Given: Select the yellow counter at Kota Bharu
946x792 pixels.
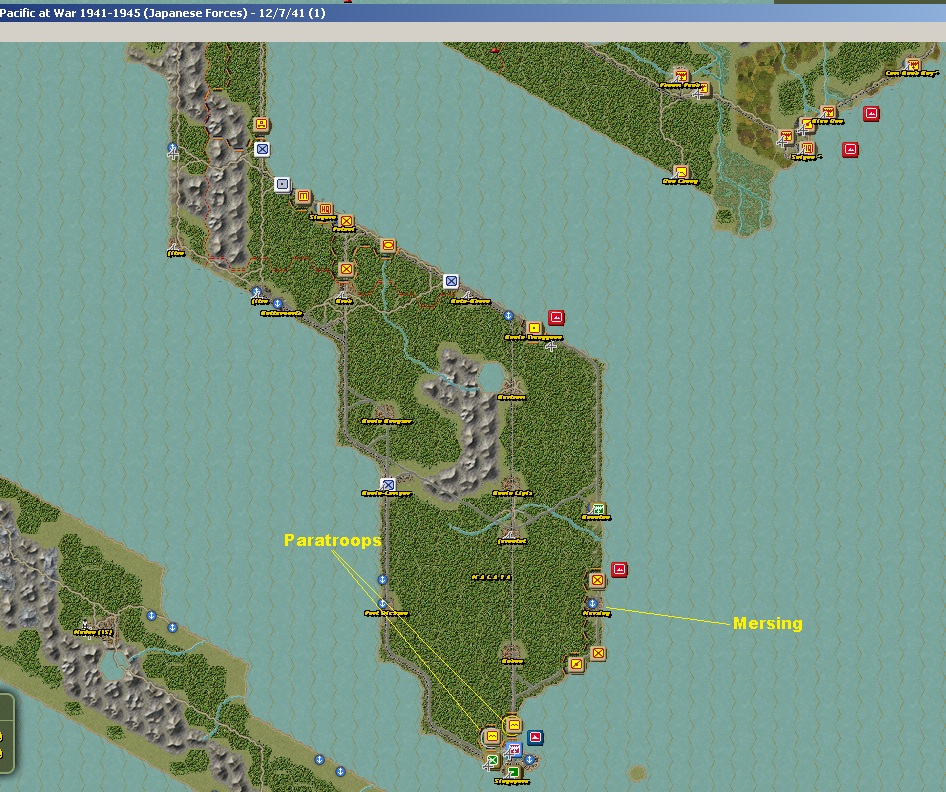Looking at the screenshot, I should pyautogui.click(x=534, y=328).
